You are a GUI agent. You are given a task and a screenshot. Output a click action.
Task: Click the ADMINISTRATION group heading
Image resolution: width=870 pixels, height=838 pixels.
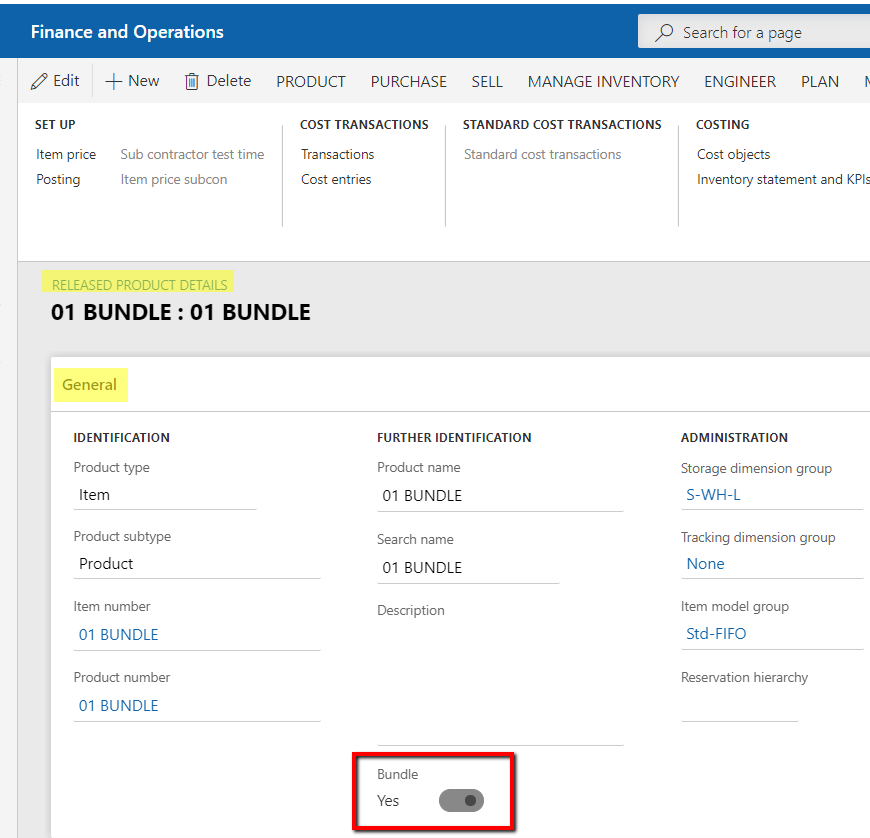[x=734, y=437]
